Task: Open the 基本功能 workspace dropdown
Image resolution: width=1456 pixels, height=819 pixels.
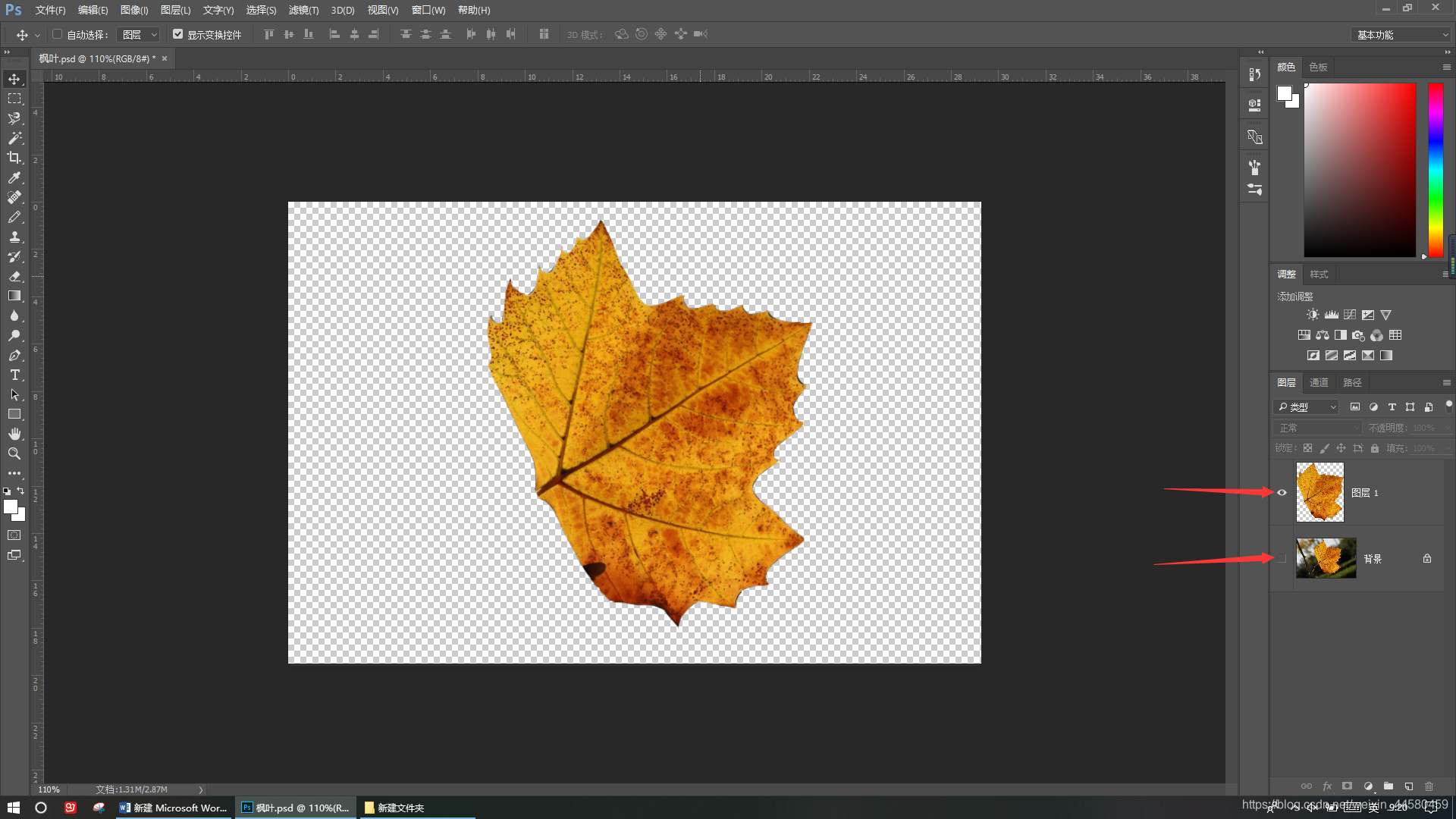Action: 1401,35
